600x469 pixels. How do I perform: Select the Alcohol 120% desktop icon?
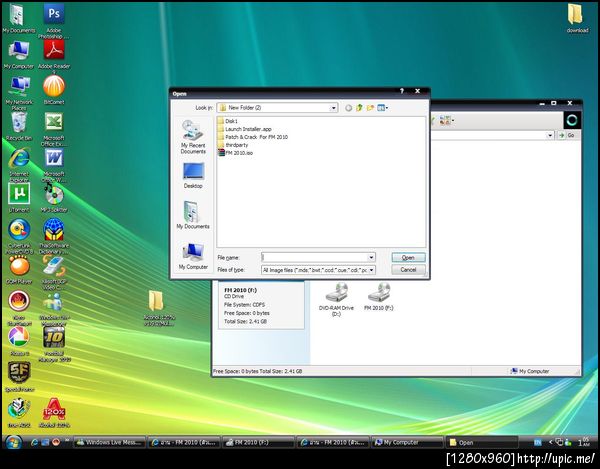(x=54, y=412)
